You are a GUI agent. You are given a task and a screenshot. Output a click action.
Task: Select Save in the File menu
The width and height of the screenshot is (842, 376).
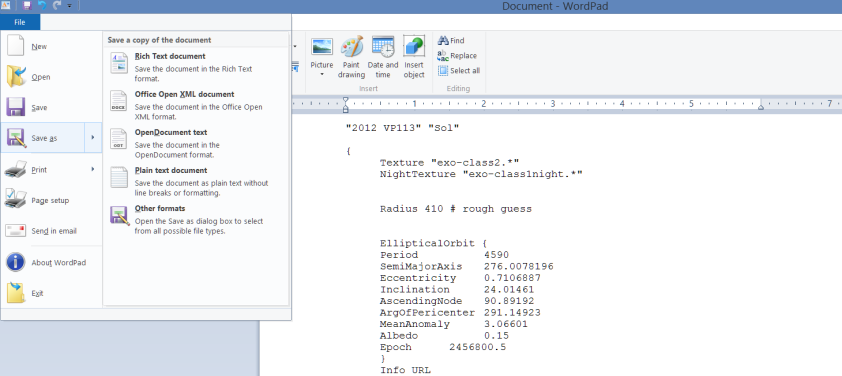(x=51, y=107)
